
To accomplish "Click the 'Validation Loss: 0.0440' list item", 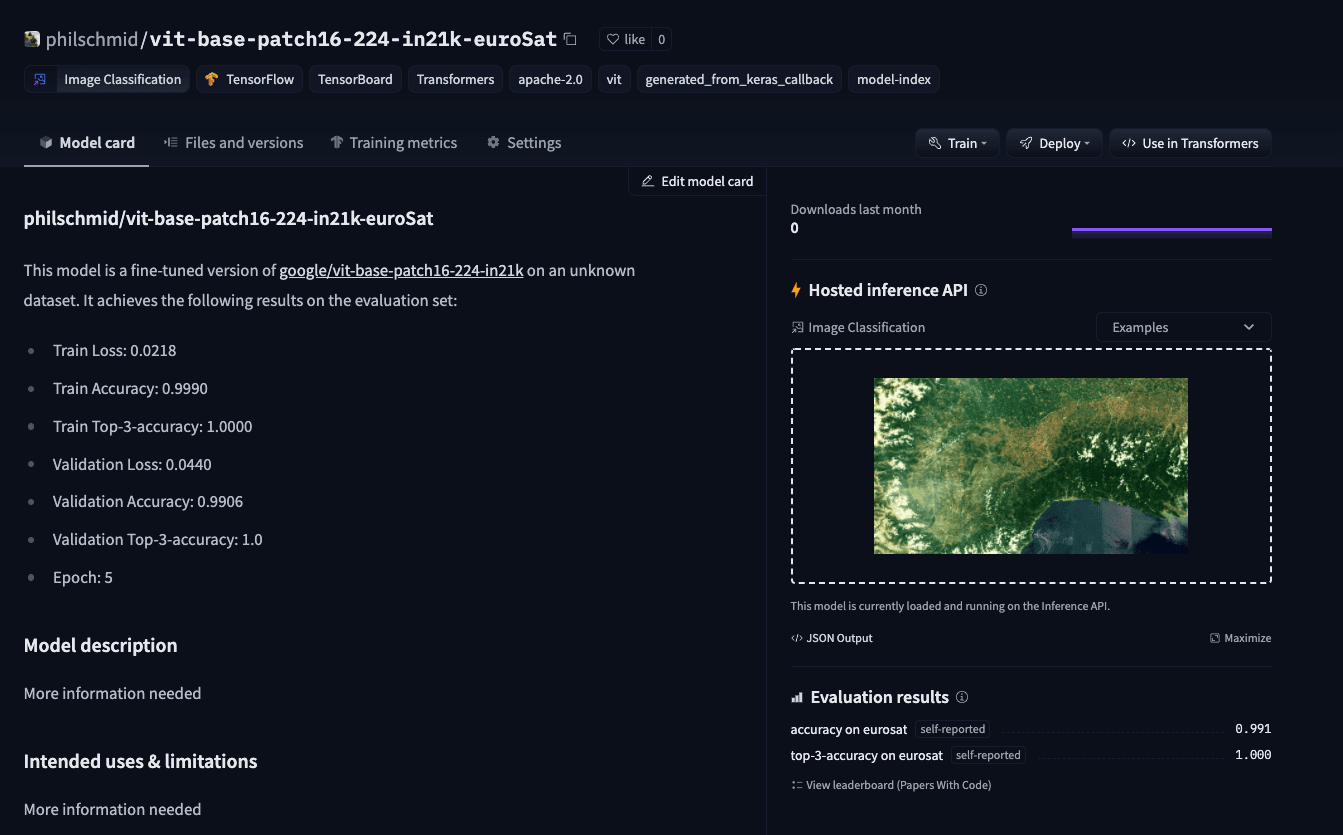I will [x=133, y=464].
